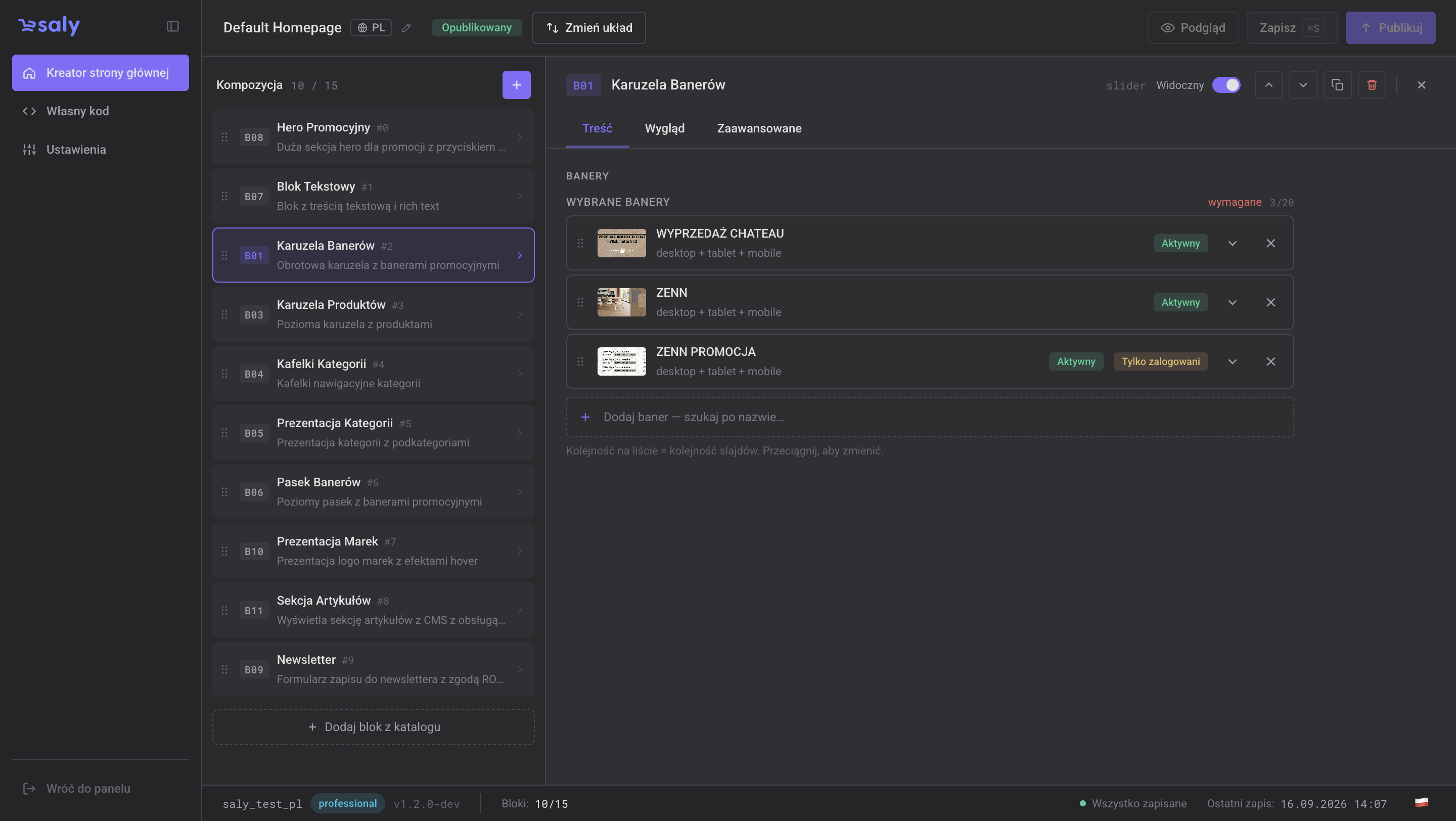The width and height of the screenshot is (1456, 821).
Task: Click Podgląd preview button
Action: click(x=1193, y=28)
